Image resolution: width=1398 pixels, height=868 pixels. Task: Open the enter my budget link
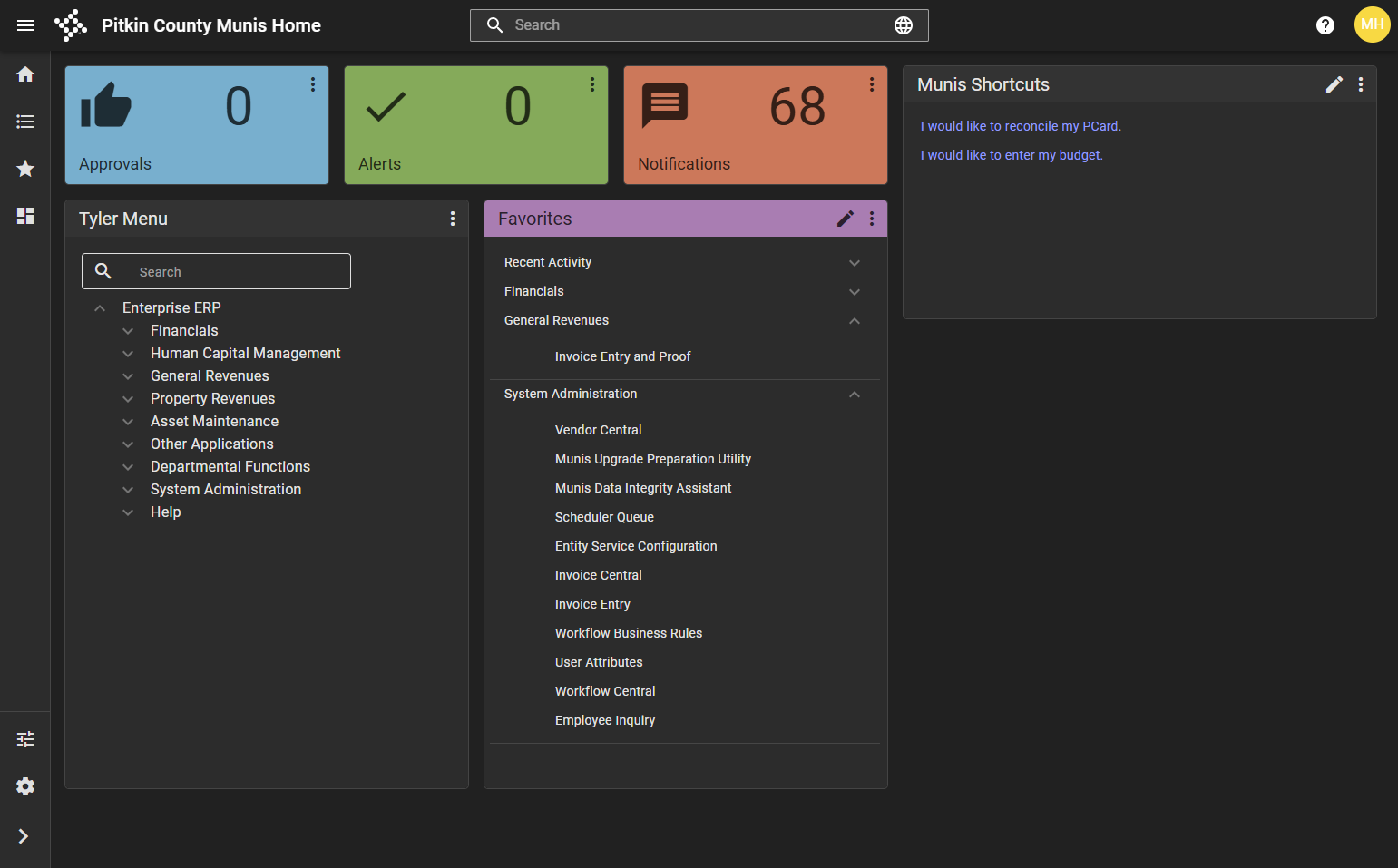[x=1012, y=155]
